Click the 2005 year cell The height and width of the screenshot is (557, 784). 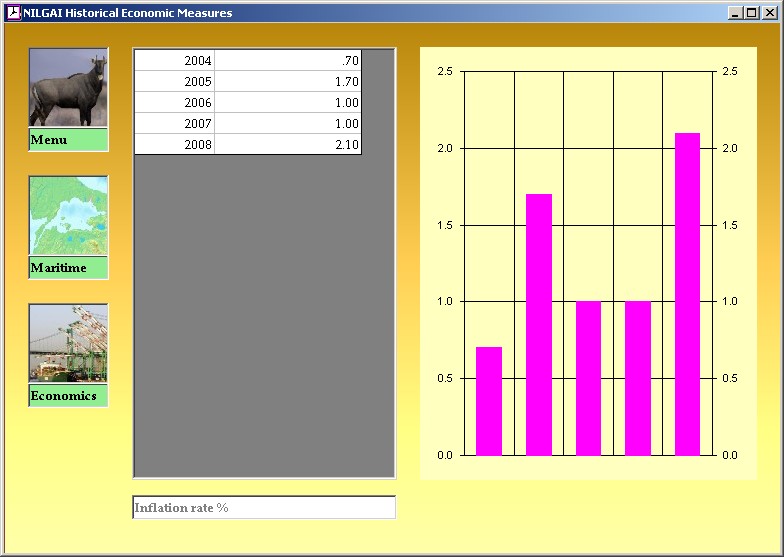(x=175, y=82)
